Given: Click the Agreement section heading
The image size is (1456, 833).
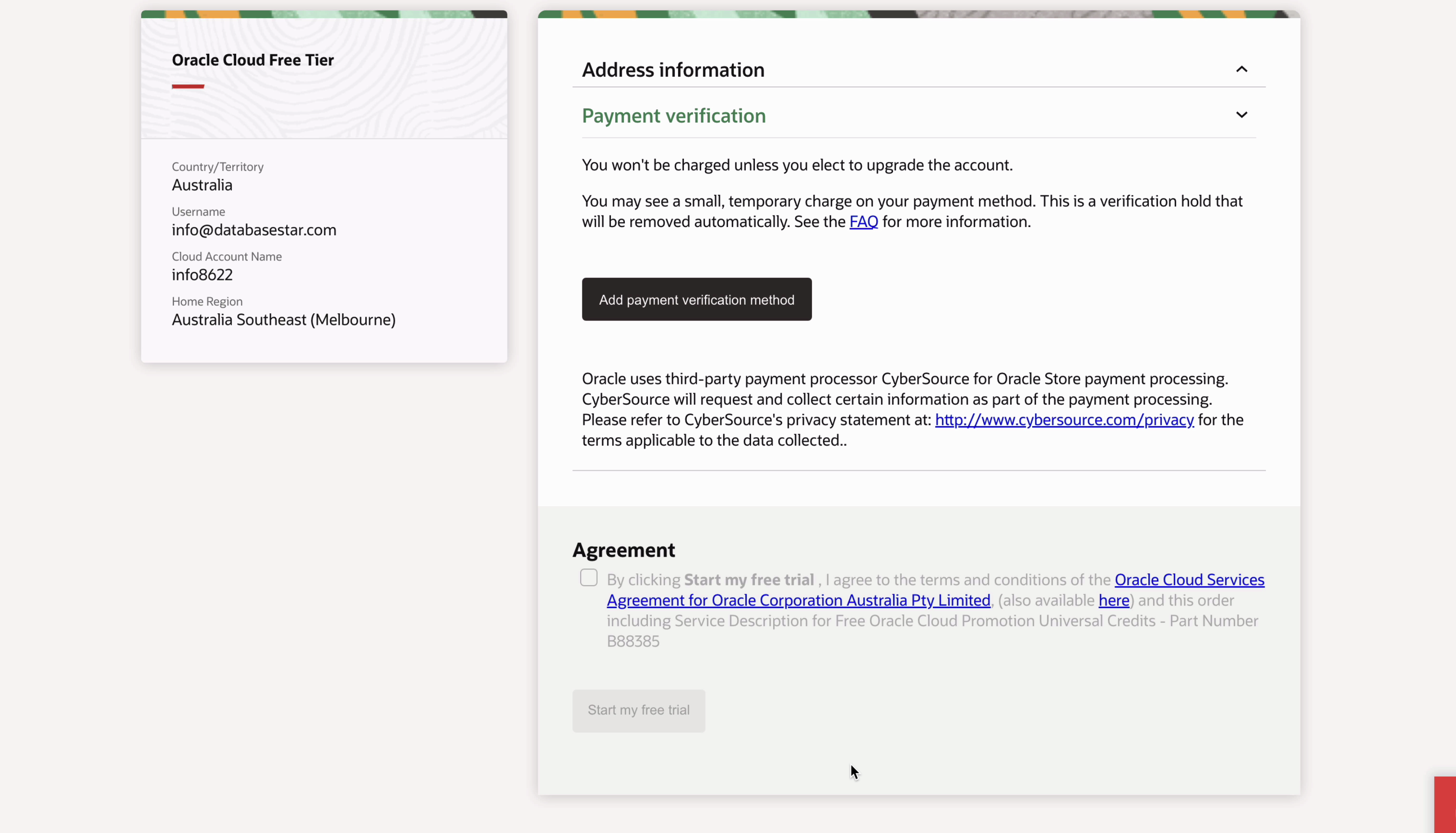Looking at the screenshot, I should (623, 550).
